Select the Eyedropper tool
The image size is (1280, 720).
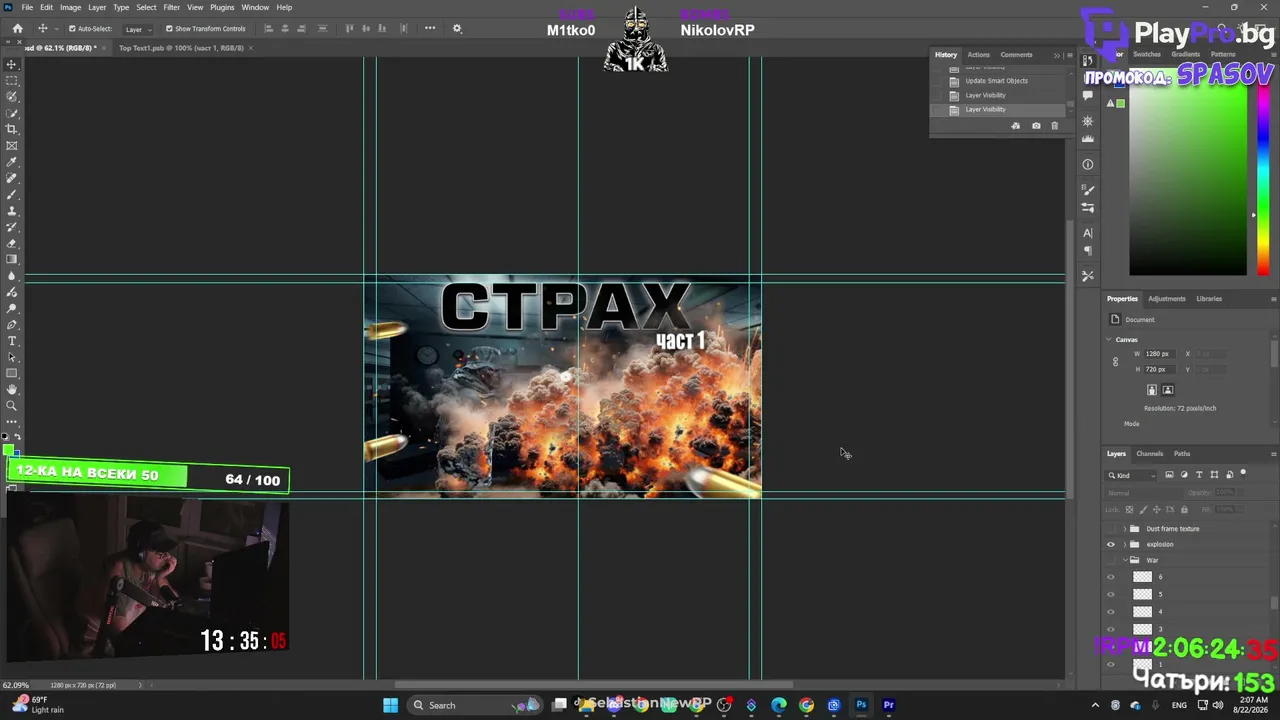12,162
